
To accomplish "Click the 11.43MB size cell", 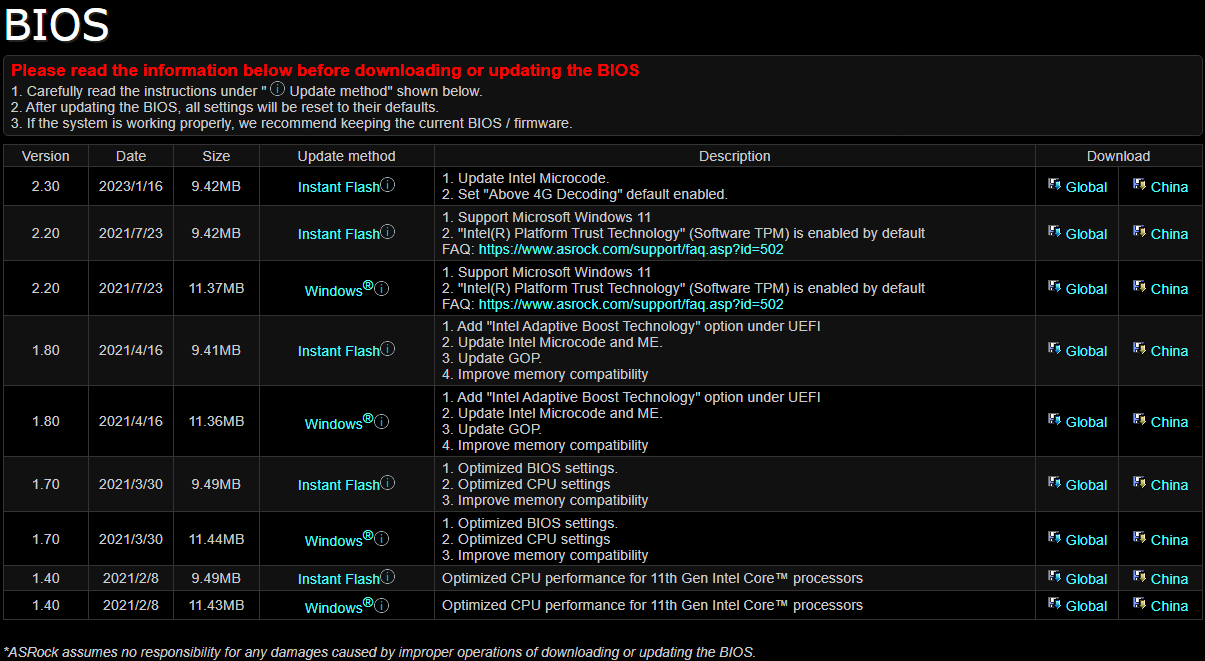I will (216, 605).
